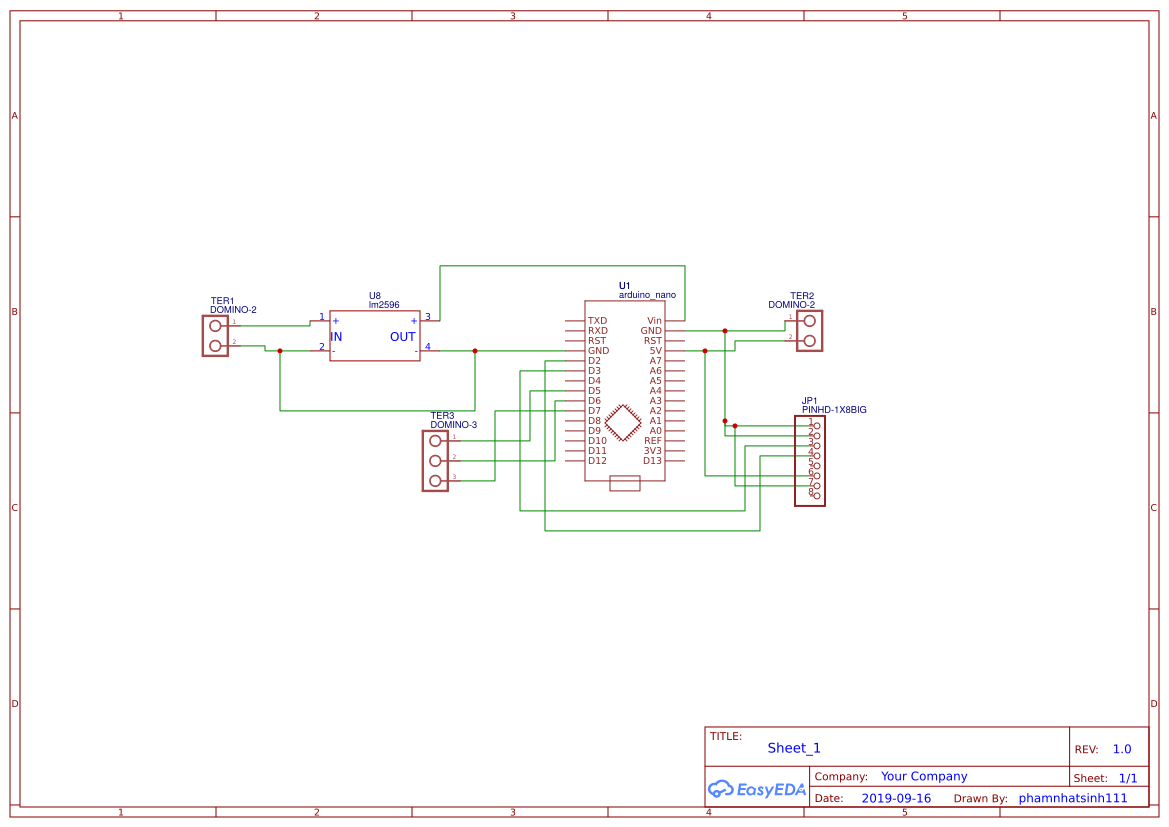Click the OUT label on the lm2596
The width and height of the screenshot is (1169, 827).
pyautogui.click(x=402, y=337)
